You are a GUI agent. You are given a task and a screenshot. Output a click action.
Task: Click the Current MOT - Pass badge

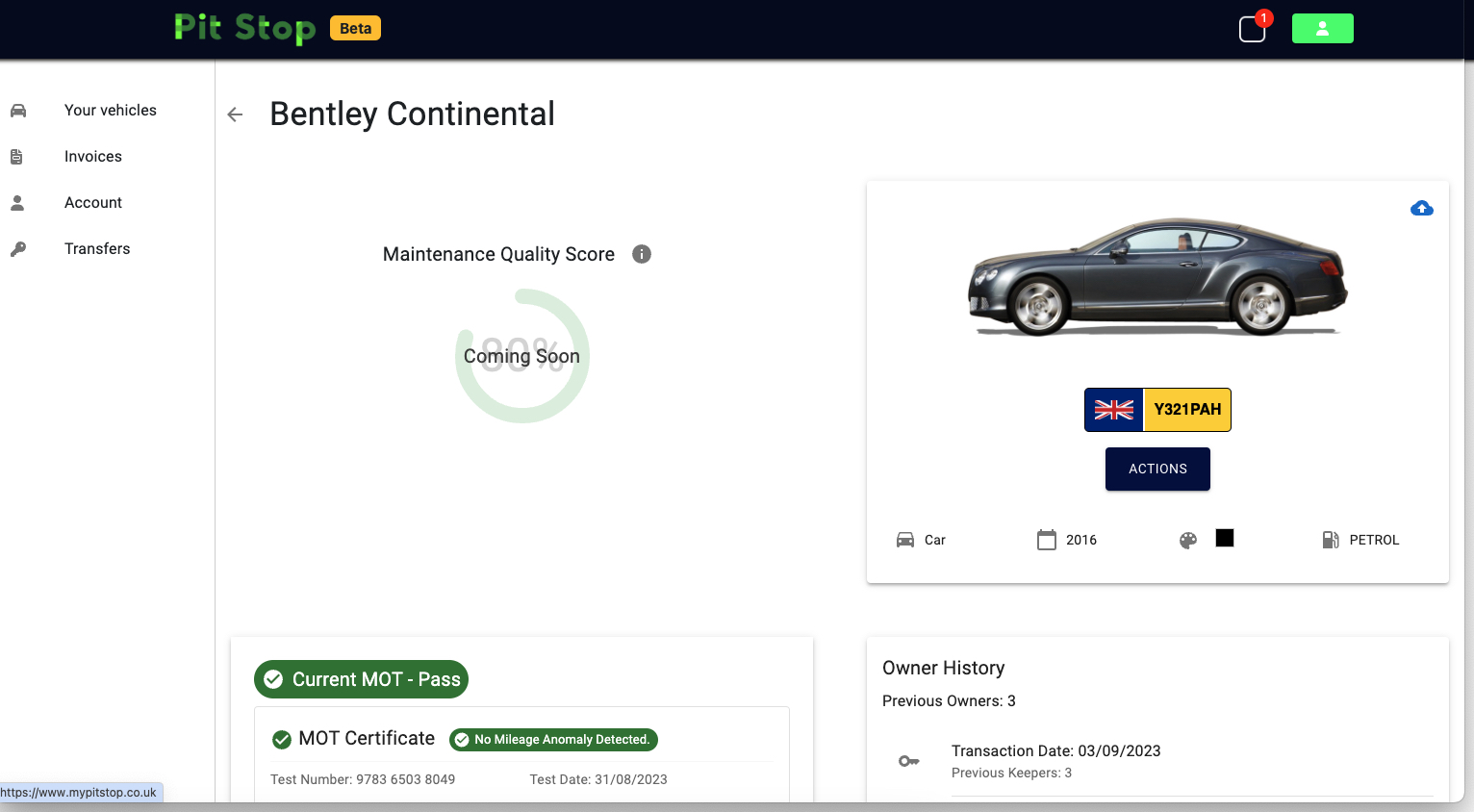361,679
